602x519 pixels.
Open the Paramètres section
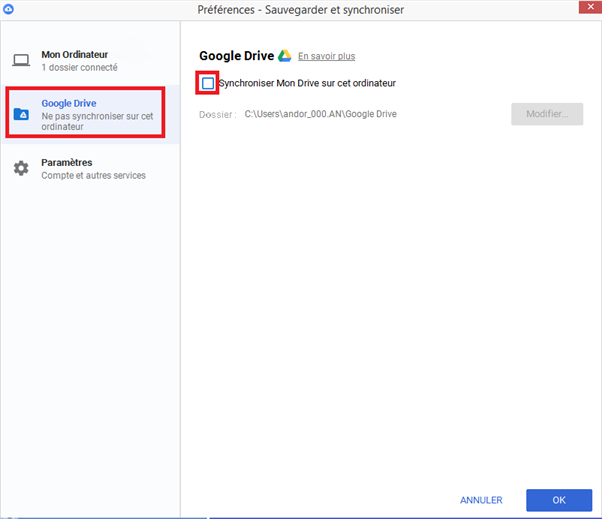coord(90,169)
